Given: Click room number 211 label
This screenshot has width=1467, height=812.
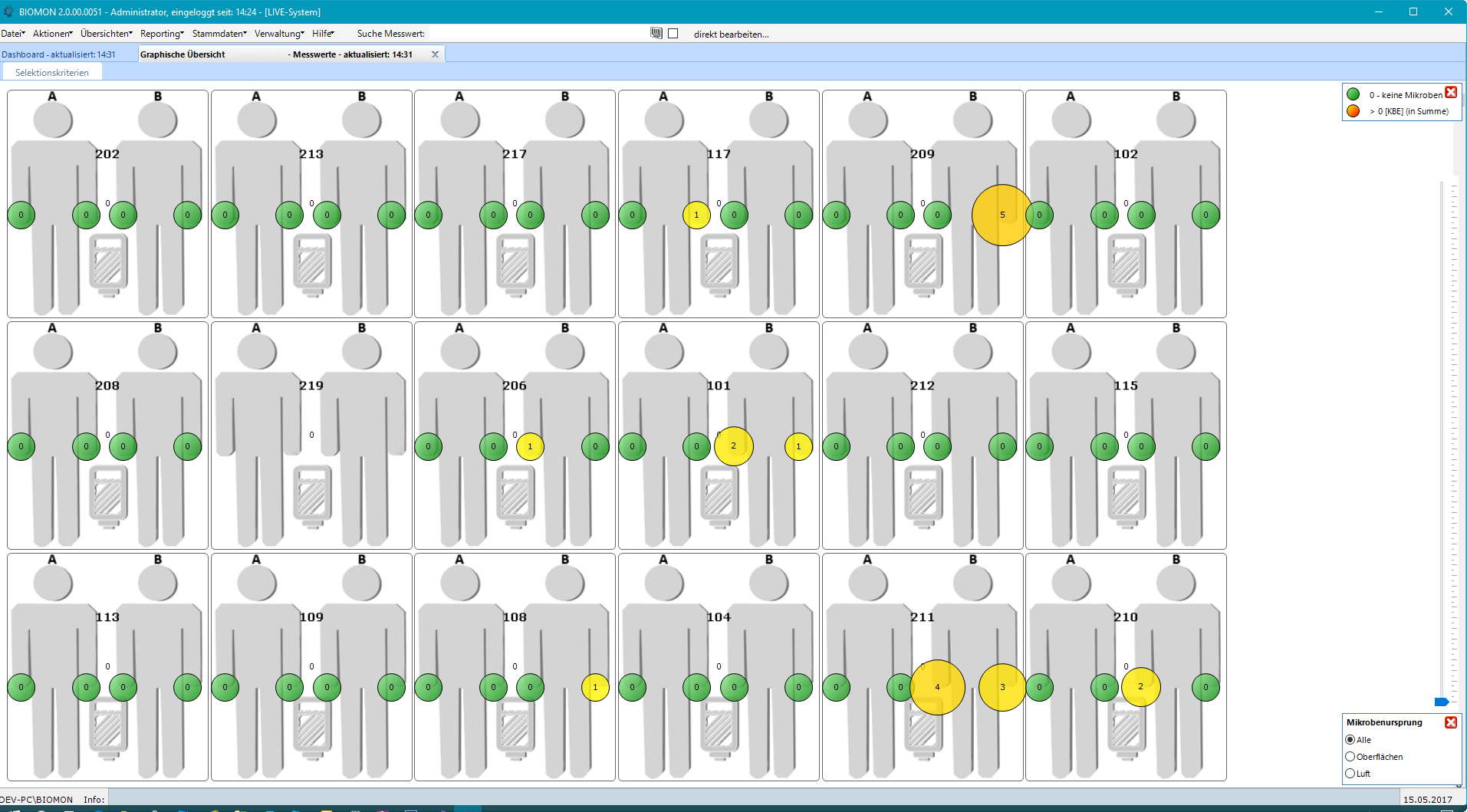Looking at the screenshot, I should [x=923, y=616].
